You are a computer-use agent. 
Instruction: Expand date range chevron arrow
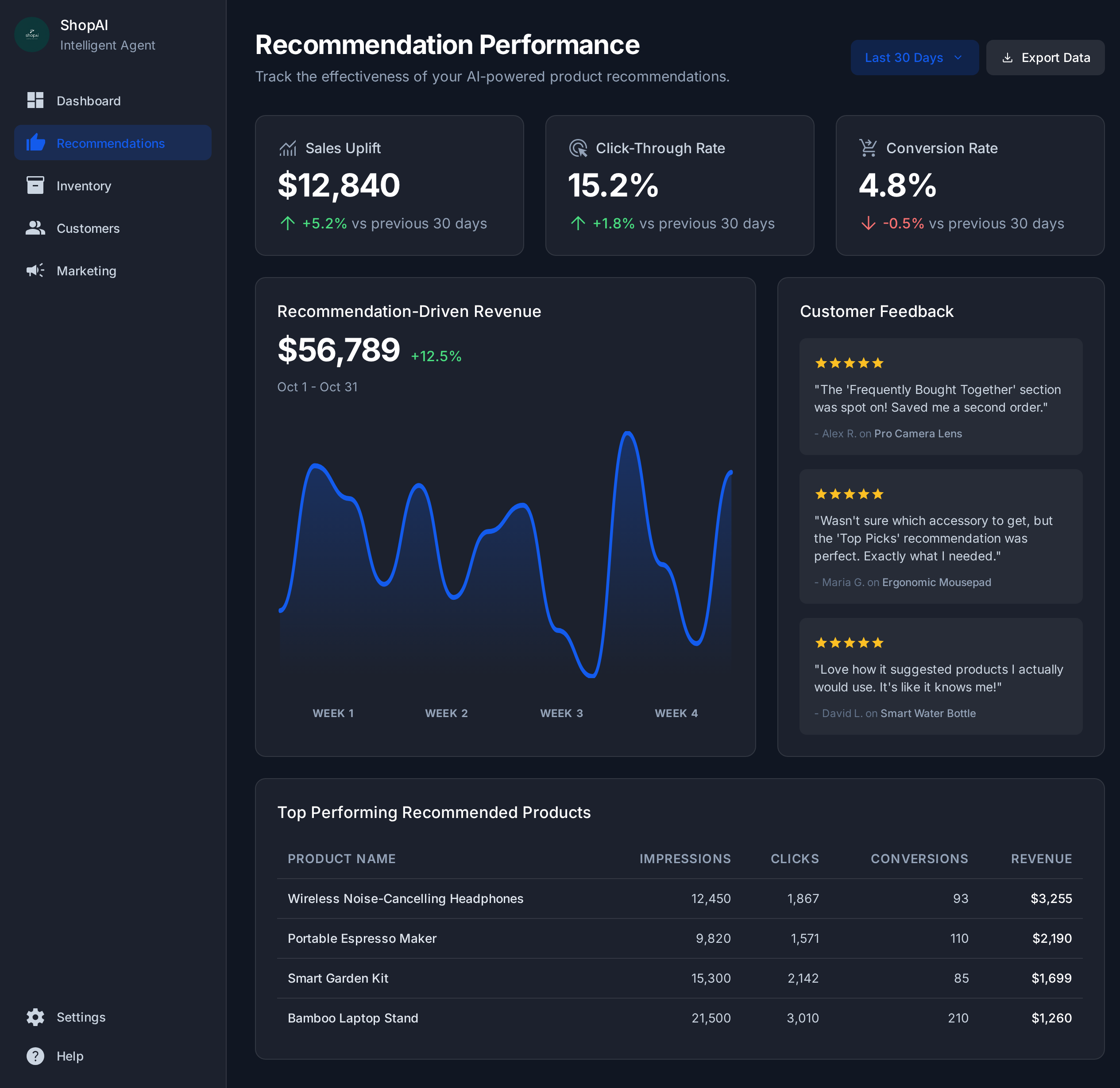point(958,58)
